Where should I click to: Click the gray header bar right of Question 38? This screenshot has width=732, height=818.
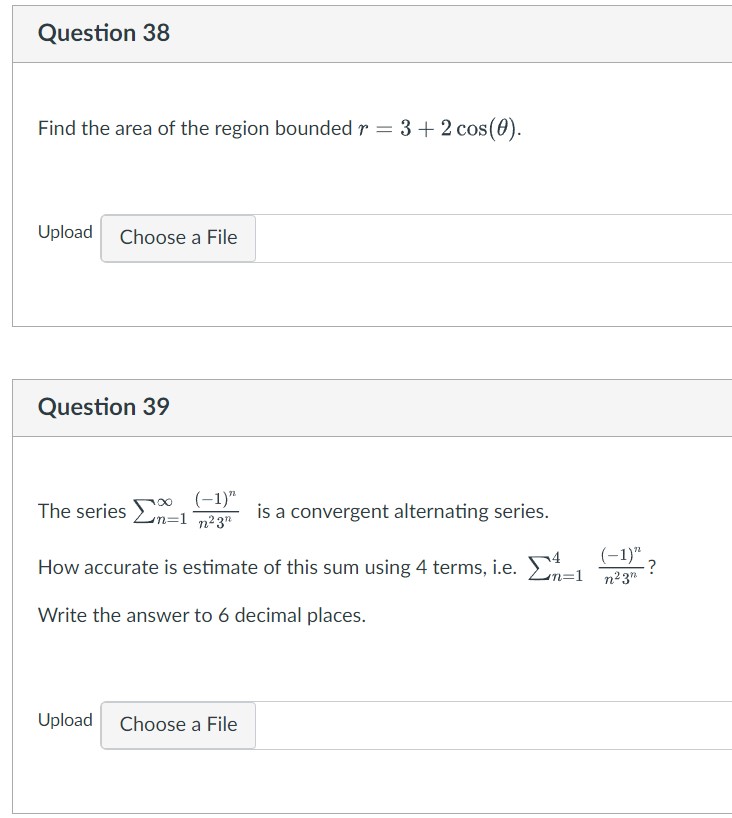[x=450, y=33]
